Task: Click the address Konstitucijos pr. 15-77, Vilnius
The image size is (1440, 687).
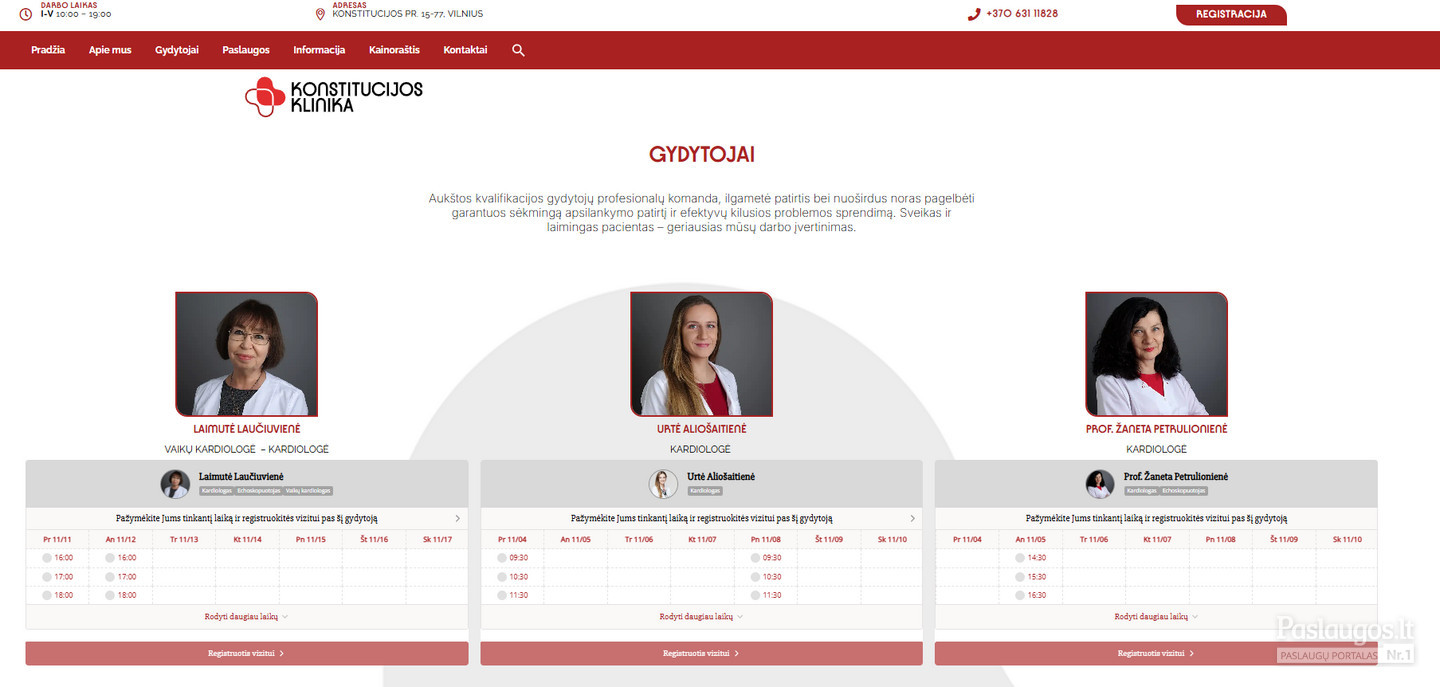Action: (x=408, y=14)
